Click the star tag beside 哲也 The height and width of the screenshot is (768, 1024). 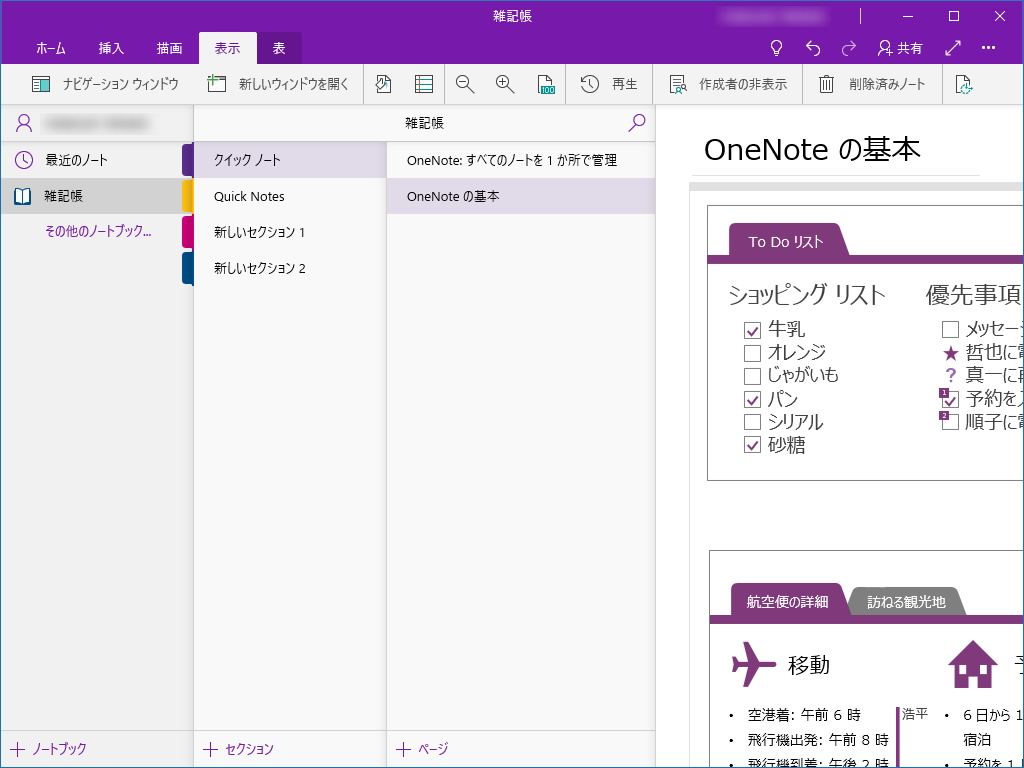coord(950,354)
